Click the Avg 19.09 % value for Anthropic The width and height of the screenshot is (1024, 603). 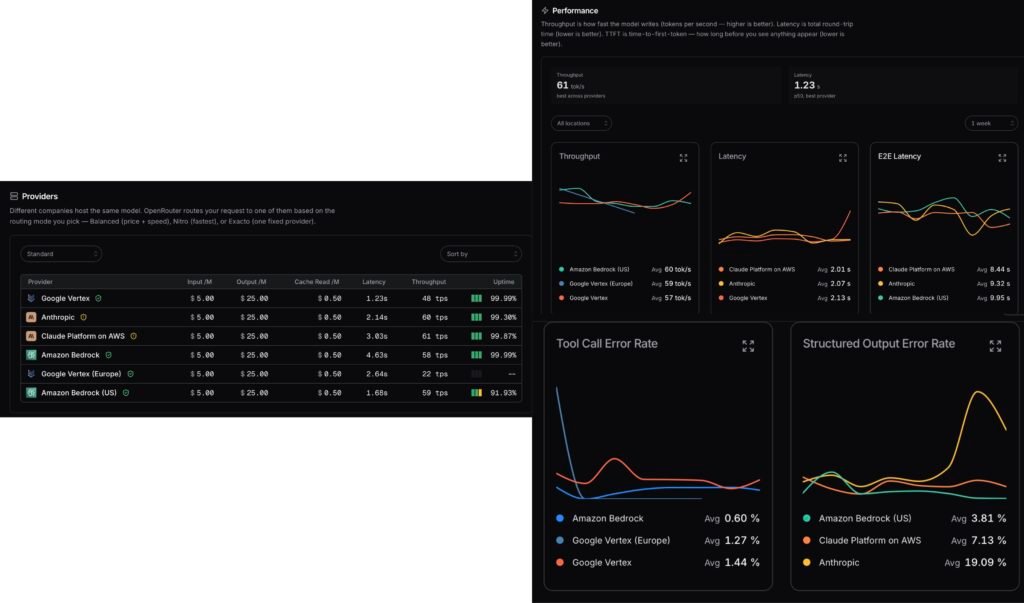pyautogui.click(x=975, y=562)
